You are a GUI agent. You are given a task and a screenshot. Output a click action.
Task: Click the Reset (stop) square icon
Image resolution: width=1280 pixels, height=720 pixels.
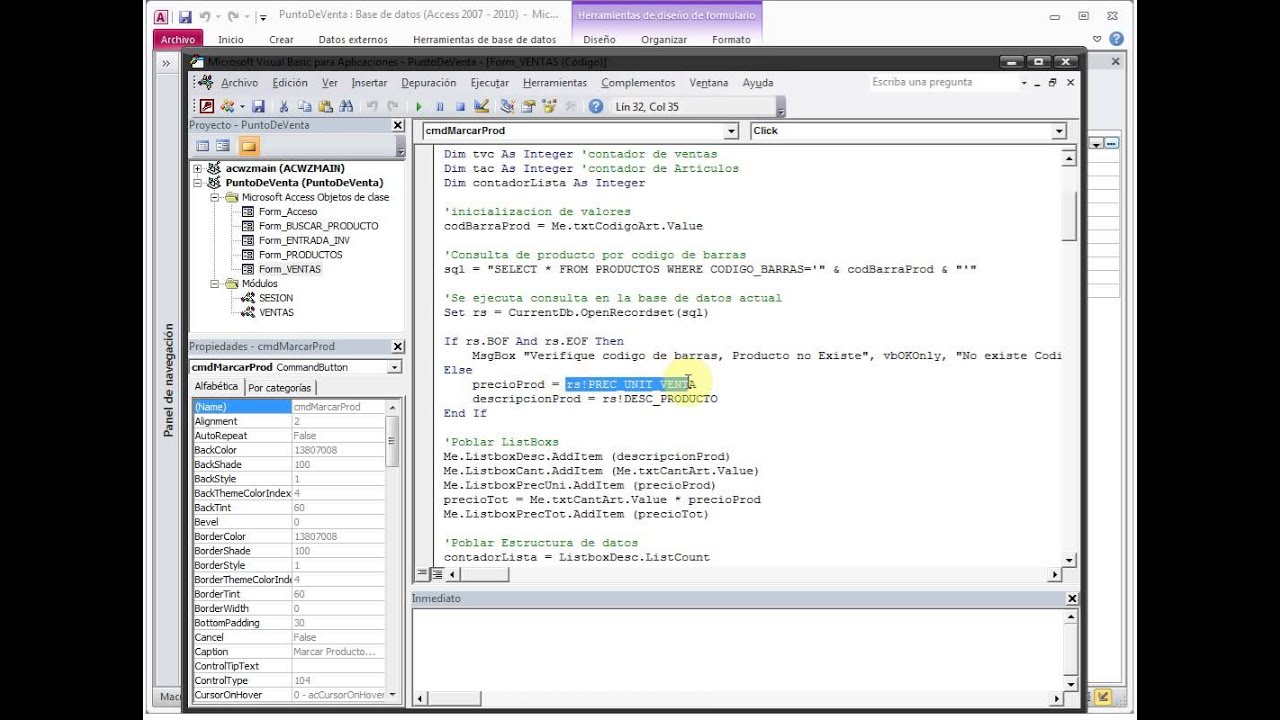460,106
